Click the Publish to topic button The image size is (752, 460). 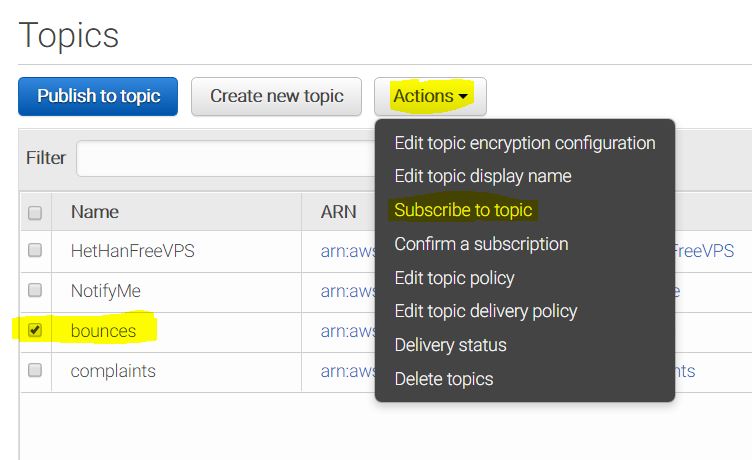(98, 96)
